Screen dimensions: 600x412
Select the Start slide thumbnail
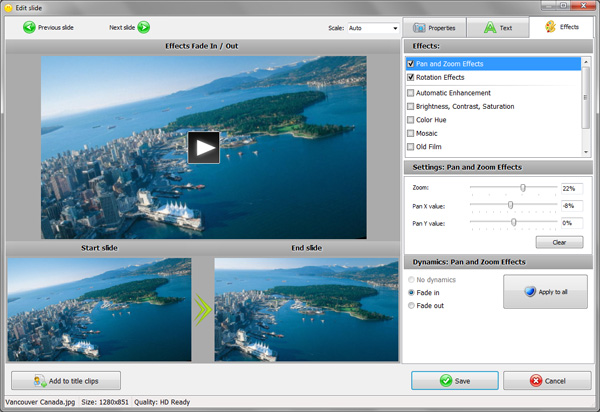pos(99,309)
